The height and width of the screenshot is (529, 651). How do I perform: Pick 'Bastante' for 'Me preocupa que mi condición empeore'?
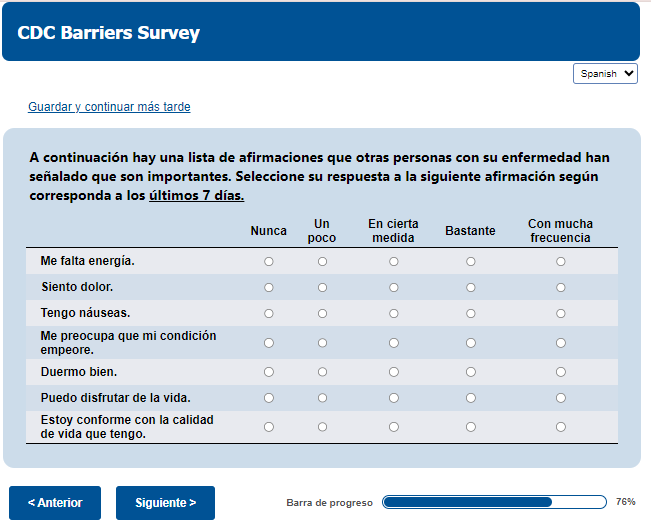470,343
